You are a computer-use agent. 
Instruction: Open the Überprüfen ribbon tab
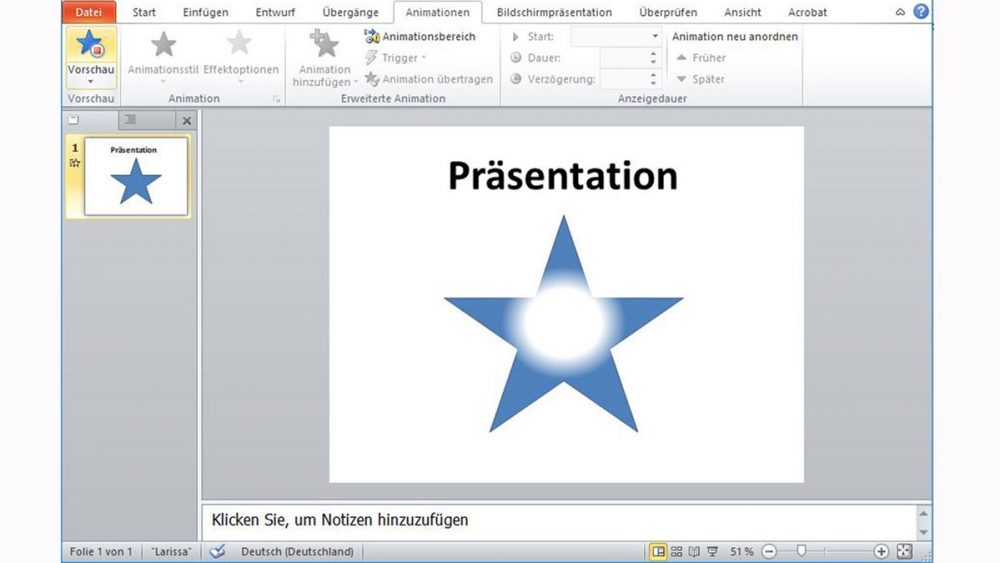[668, 12]
